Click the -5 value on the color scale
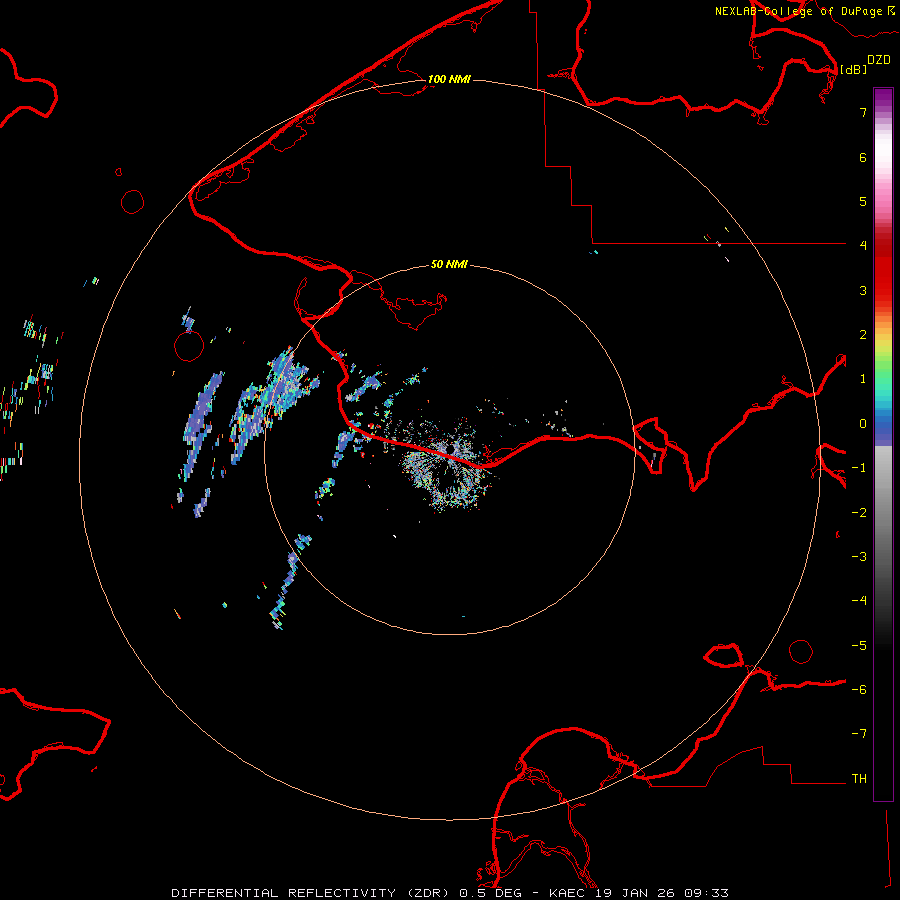The image size is (900, 900). point(859,646)
